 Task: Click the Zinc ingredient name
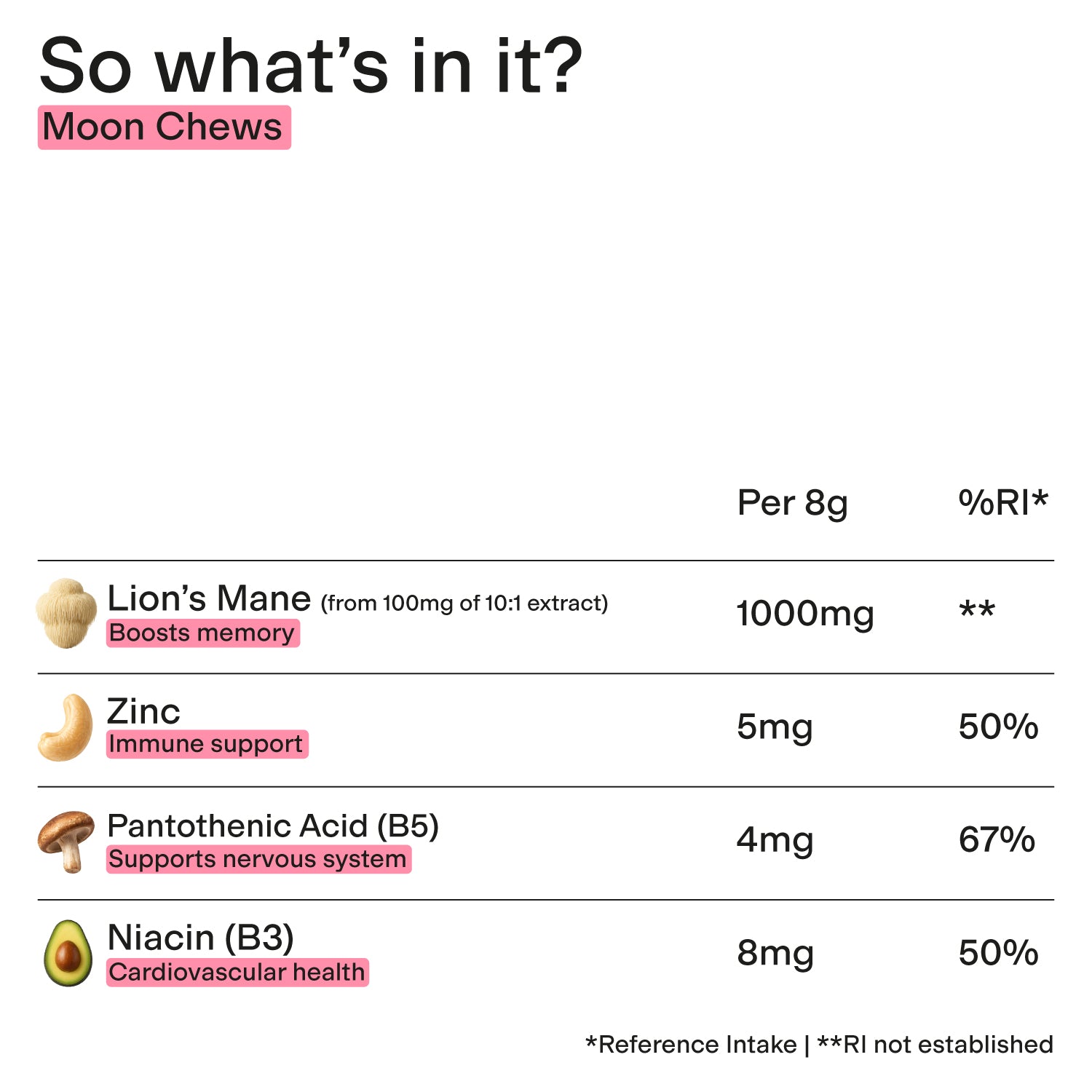143,711
